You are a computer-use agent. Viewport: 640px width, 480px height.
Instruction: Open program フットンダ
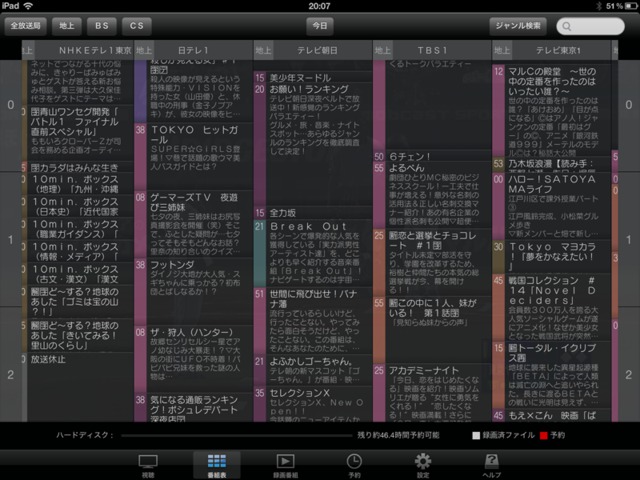[193, 291]
